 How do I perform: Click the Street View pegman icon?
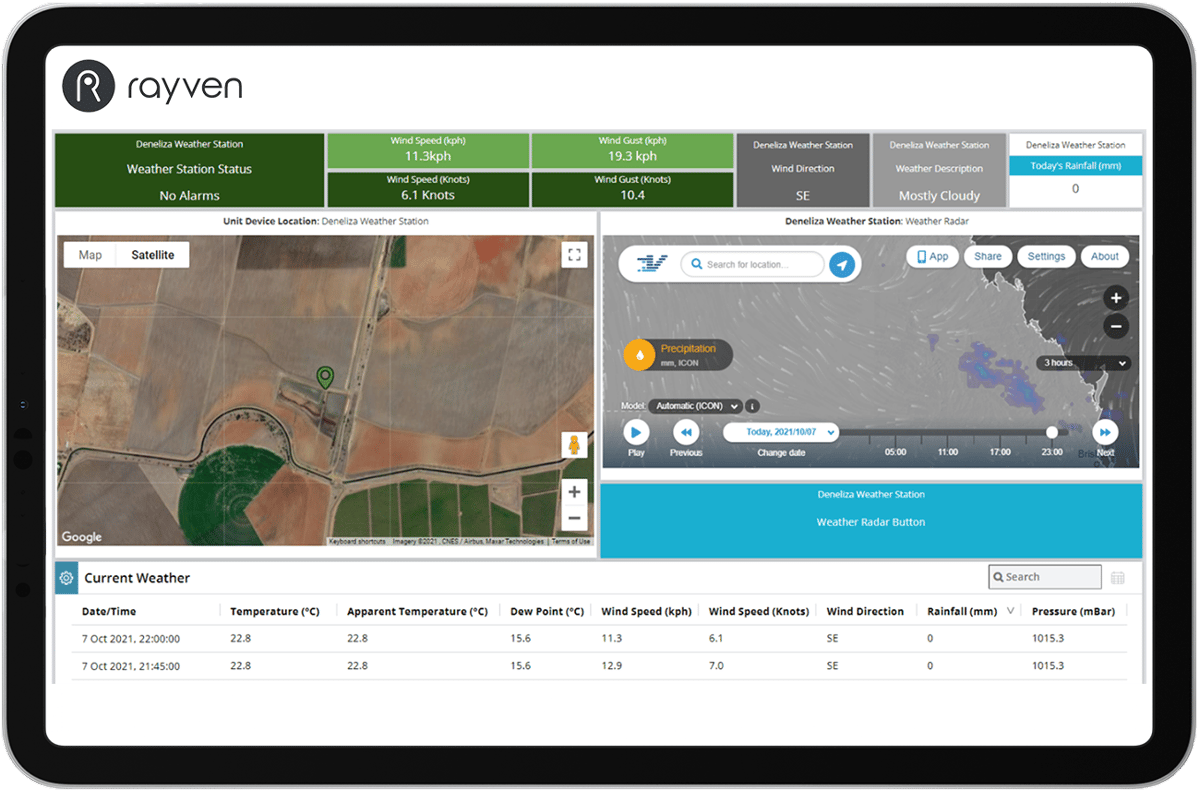(x=574, y=445)
